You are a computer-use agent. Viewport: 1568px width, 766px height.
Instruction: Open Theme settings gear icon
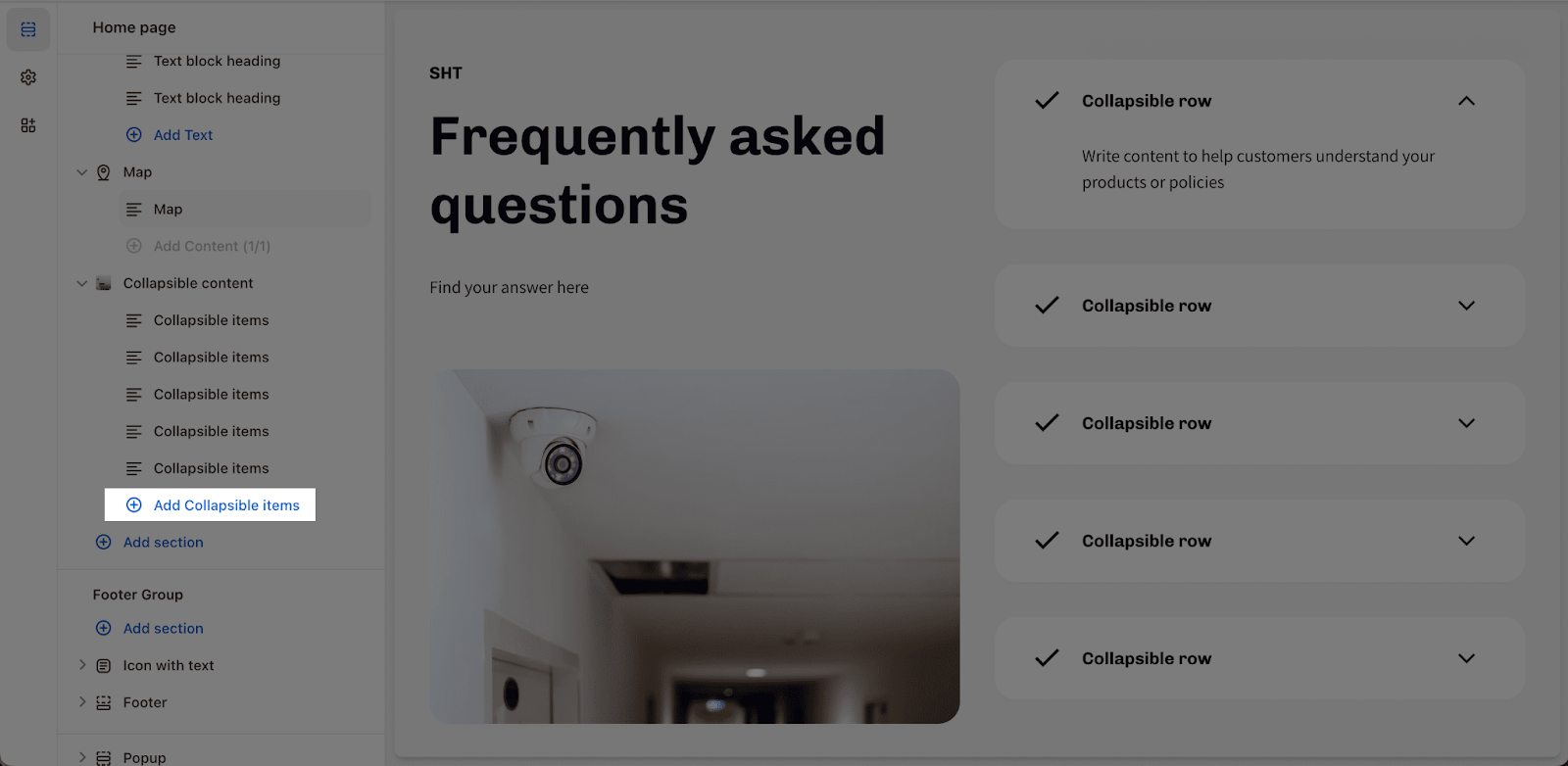click(x=28, y=77)
